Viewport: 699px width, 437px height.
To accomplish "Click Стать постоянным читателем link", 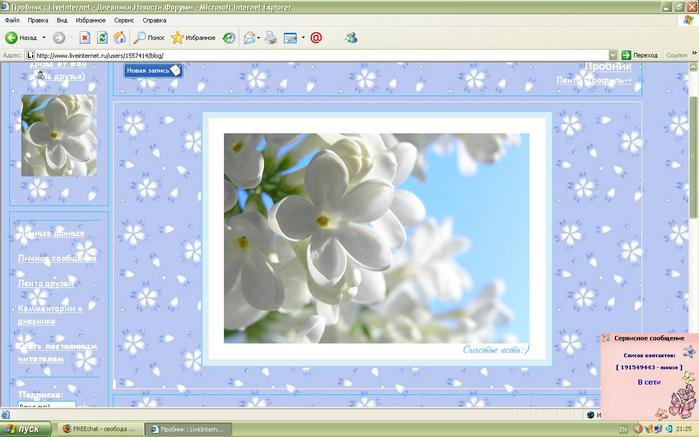I will [58, 352].
